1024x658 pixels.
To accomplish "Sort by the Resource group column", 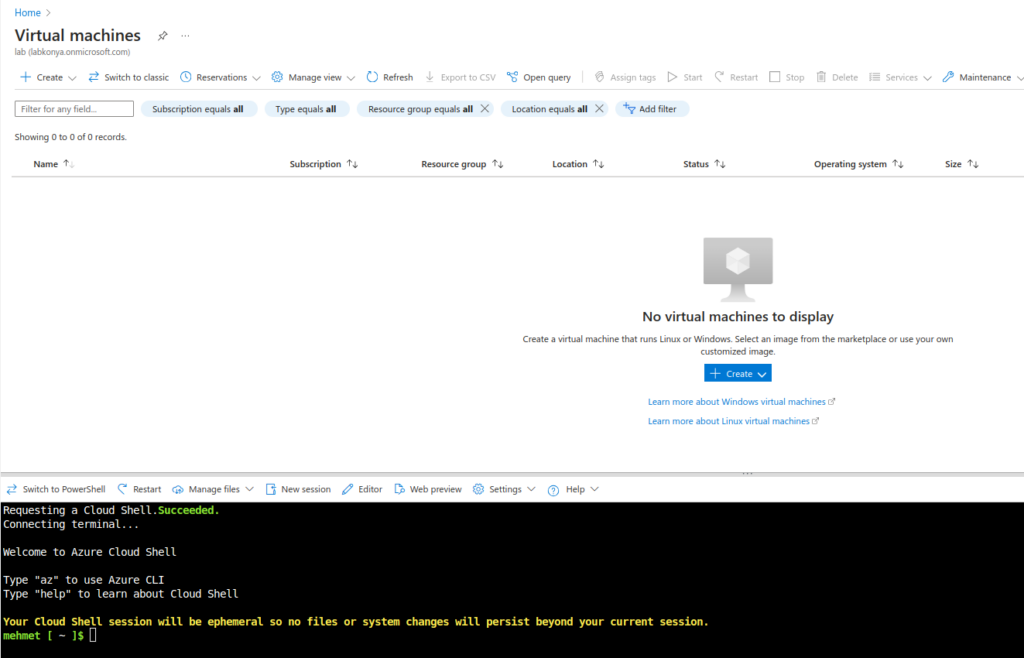I will (462, 164).
